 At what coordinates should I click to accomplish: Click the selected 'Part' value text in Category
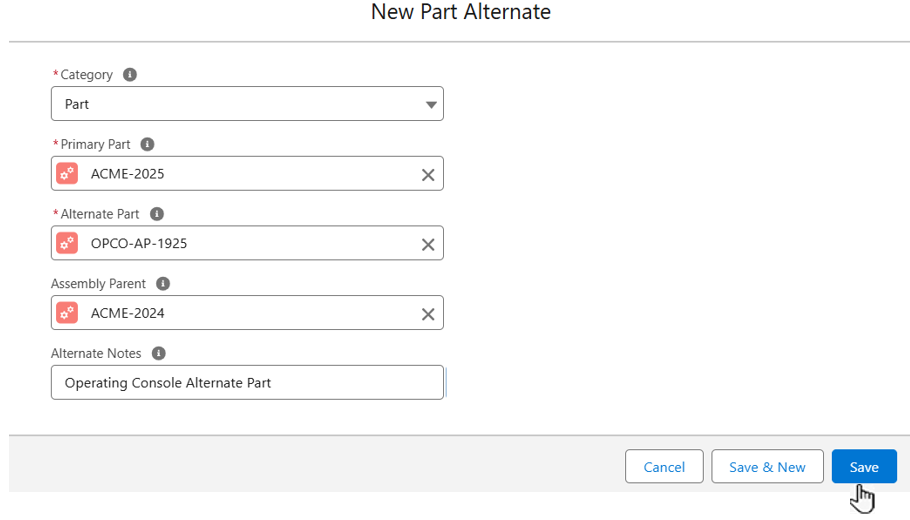click(78, 104)
